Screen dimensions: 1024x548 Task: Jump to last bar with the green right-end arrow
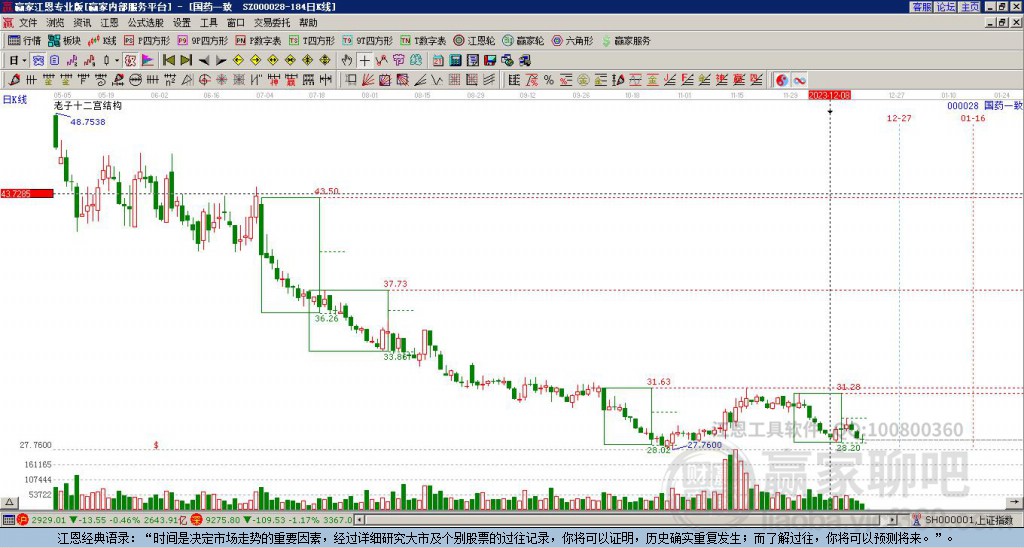click(x=186, y=61)
